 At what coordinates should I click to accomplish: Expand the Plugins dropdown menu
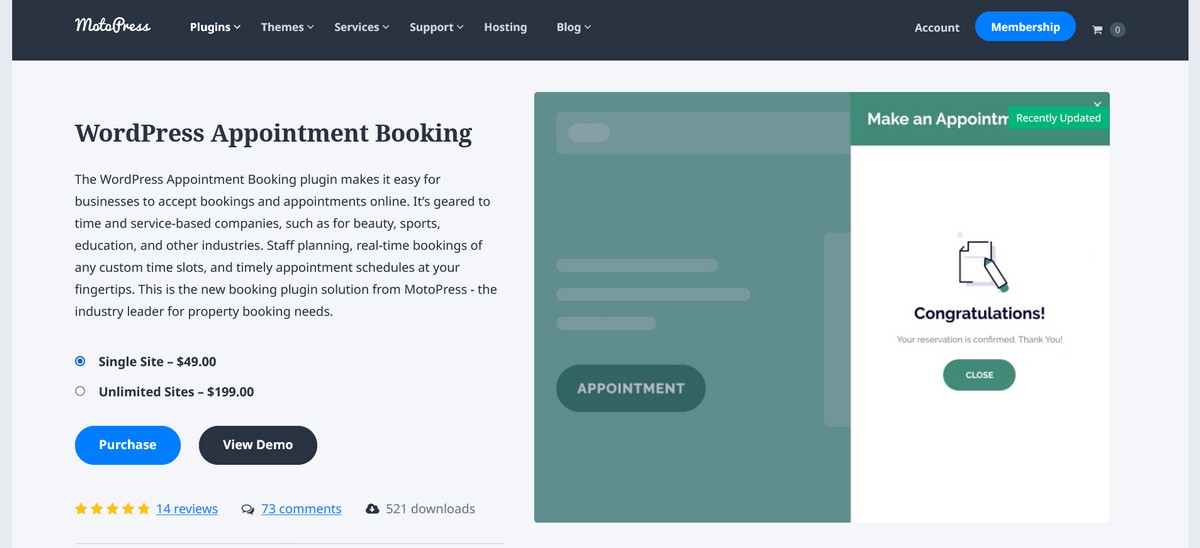[x=215, y=27]
